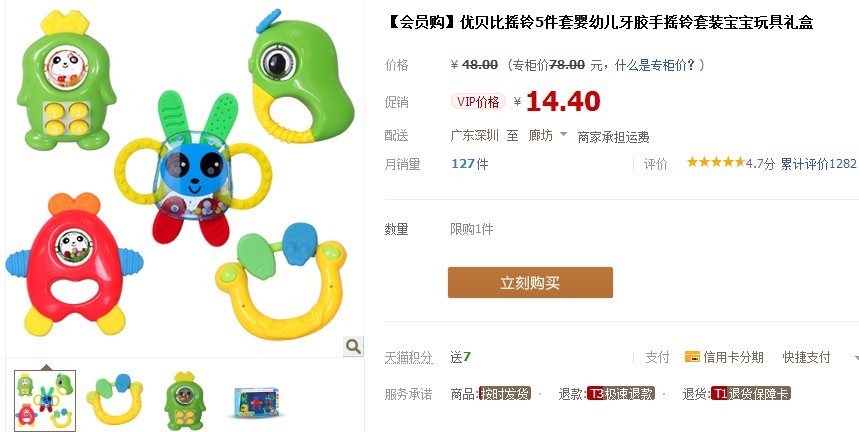Open the 什么是专柜价? link
The height and width of the screenshot is (432, 859).
coord(655,65)
